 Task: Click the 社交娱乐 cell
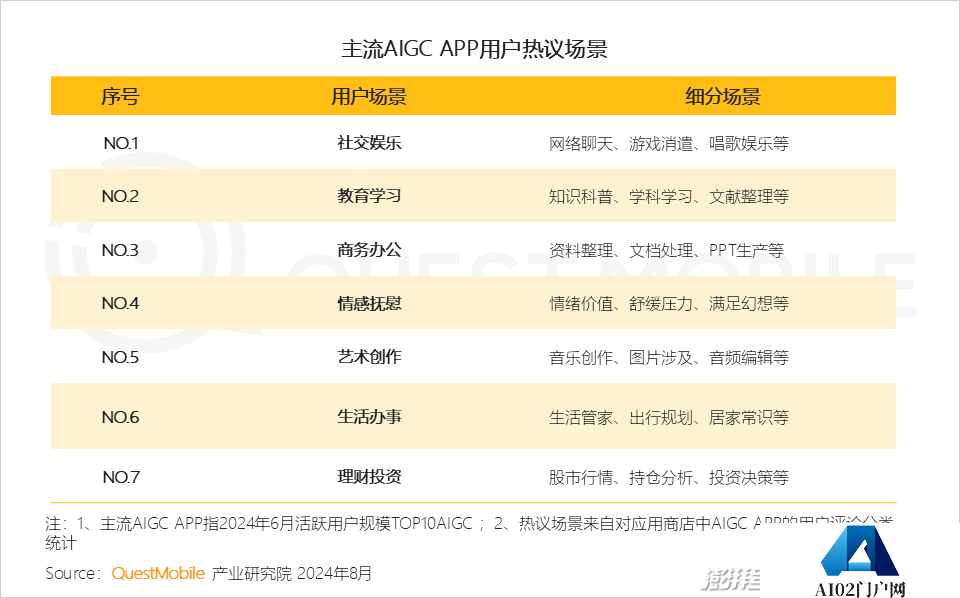(369, 143)
